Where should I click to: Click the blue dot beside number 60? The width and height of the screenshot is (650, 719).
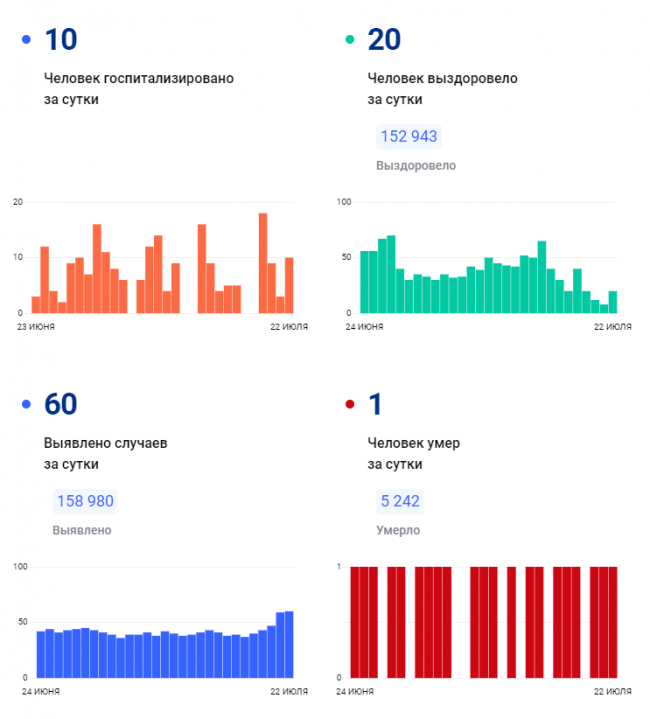[x=26, y=405]
